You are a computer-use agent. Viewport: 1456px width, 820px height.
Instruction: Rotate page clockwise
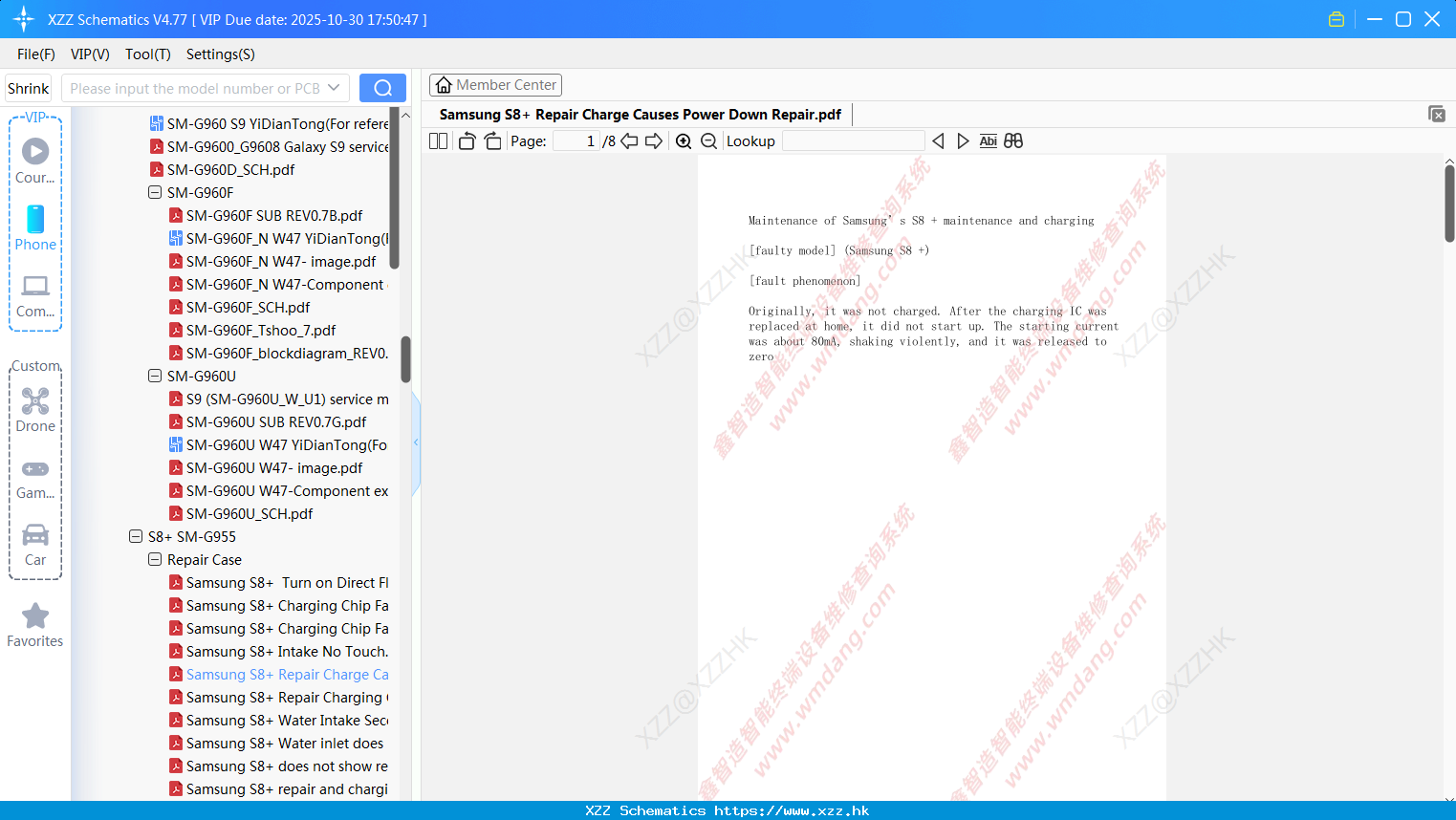[492, 140]
